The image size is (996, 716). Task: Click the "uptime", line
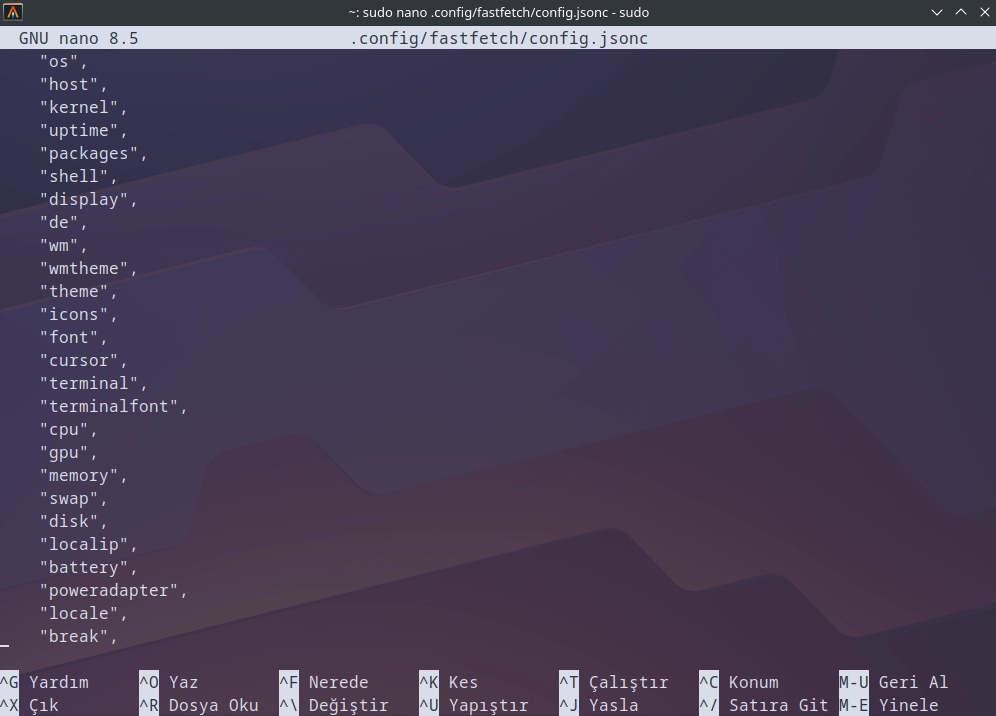coord(84,130)
